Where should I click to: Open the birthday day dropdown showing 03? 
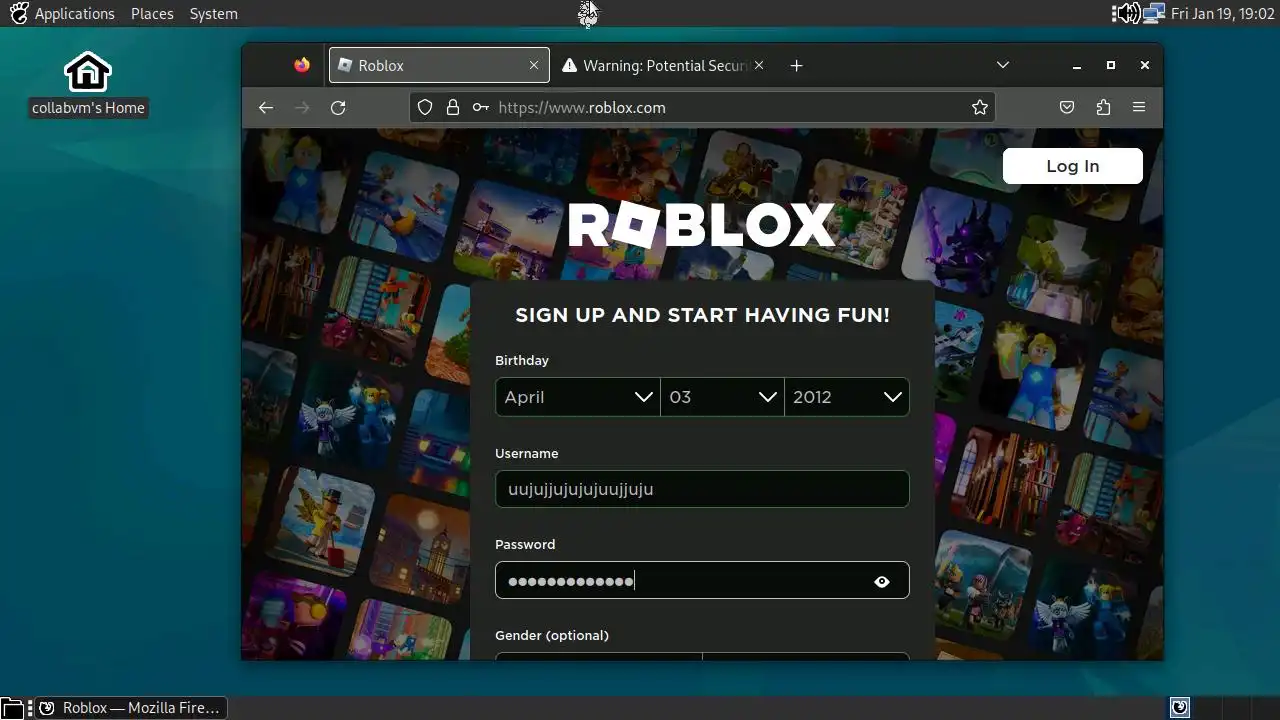(722, 397)
